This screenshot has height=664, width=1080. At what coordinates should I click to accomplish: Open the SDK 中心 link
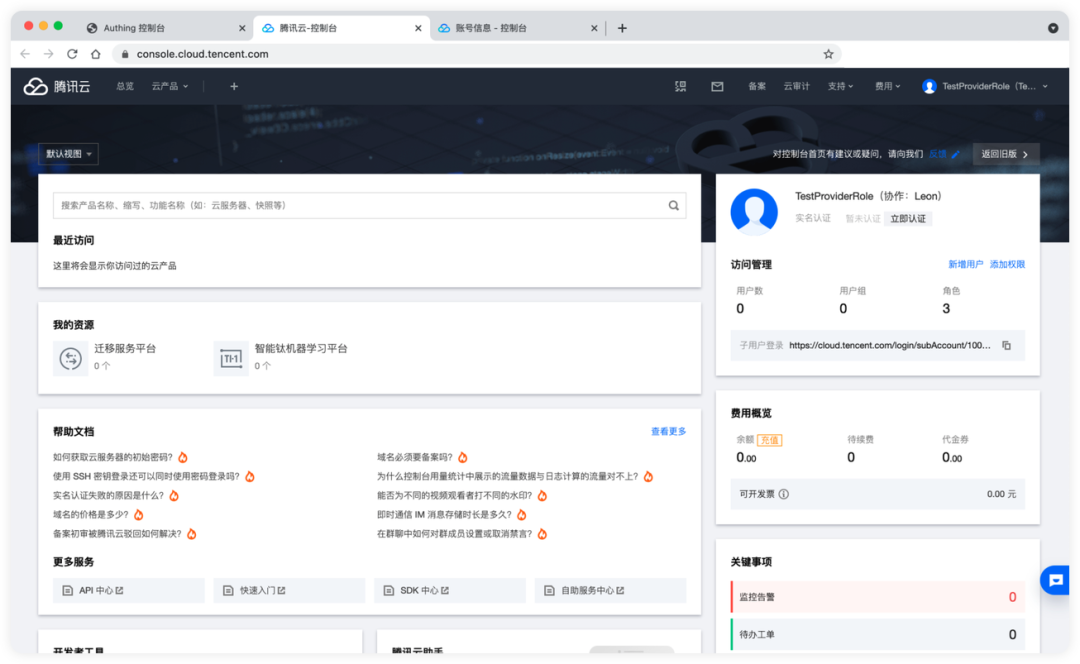tap(450, 590)
